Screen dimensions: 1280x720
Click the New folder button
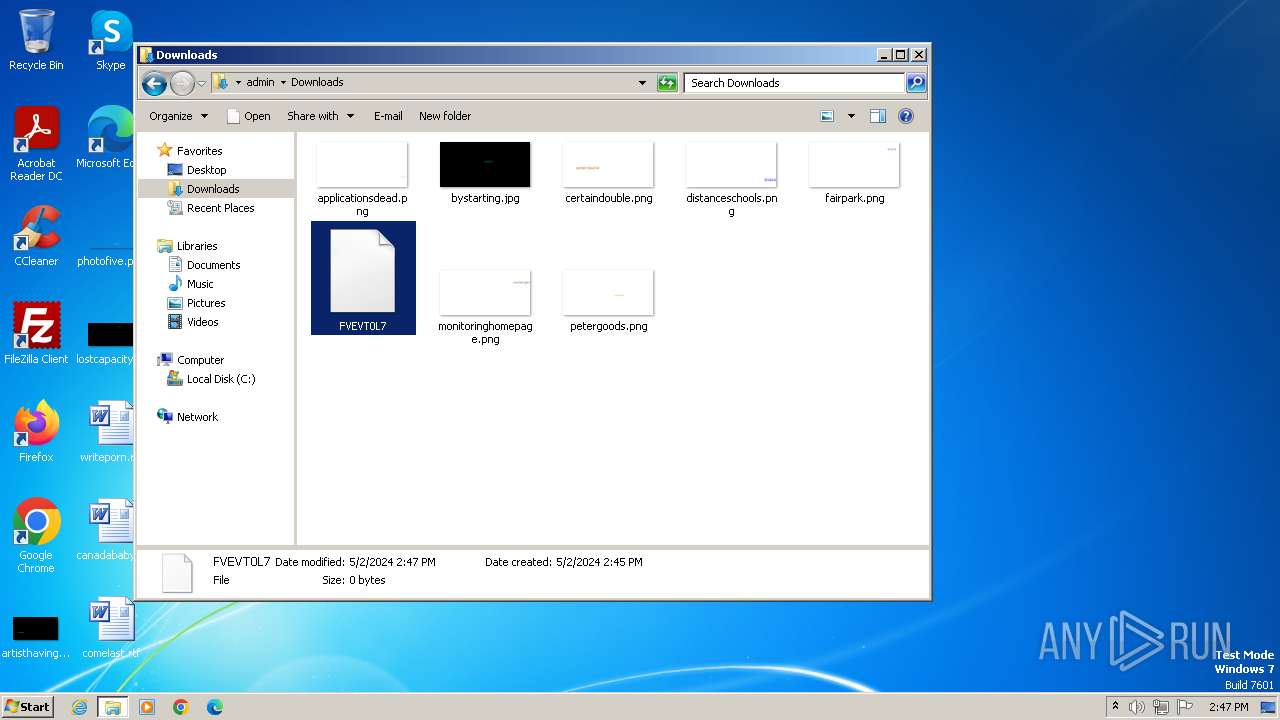pos(445,116)
